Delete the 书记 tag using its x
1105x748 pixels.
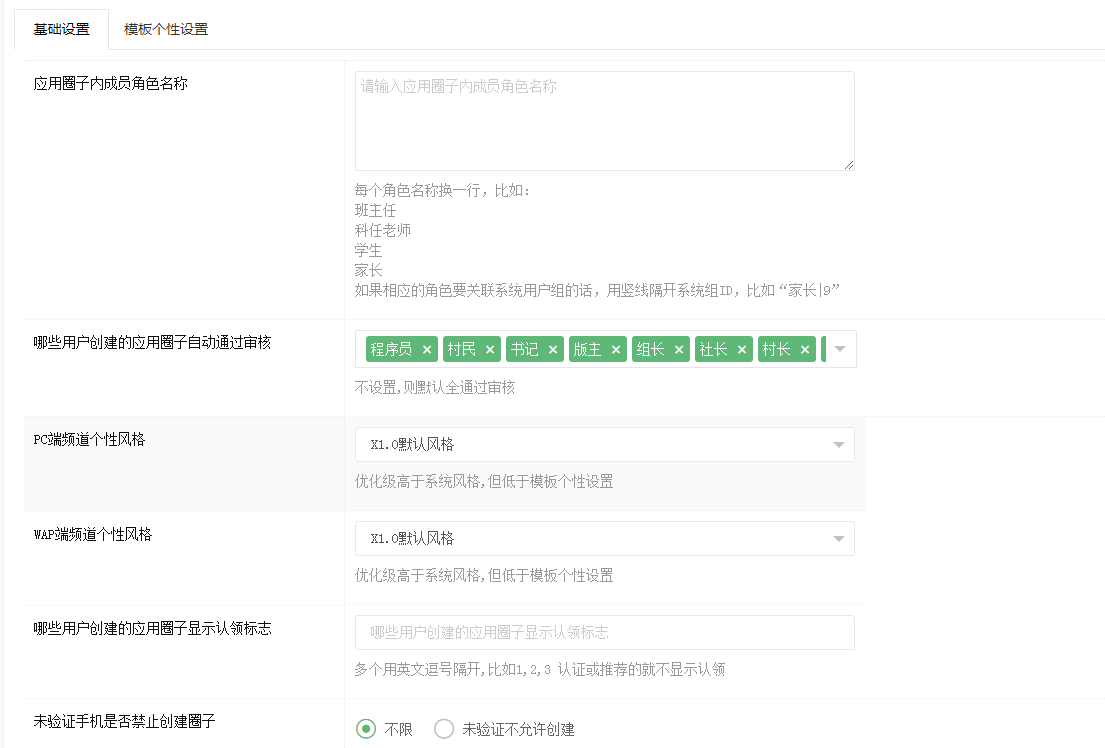pos(553,350)
